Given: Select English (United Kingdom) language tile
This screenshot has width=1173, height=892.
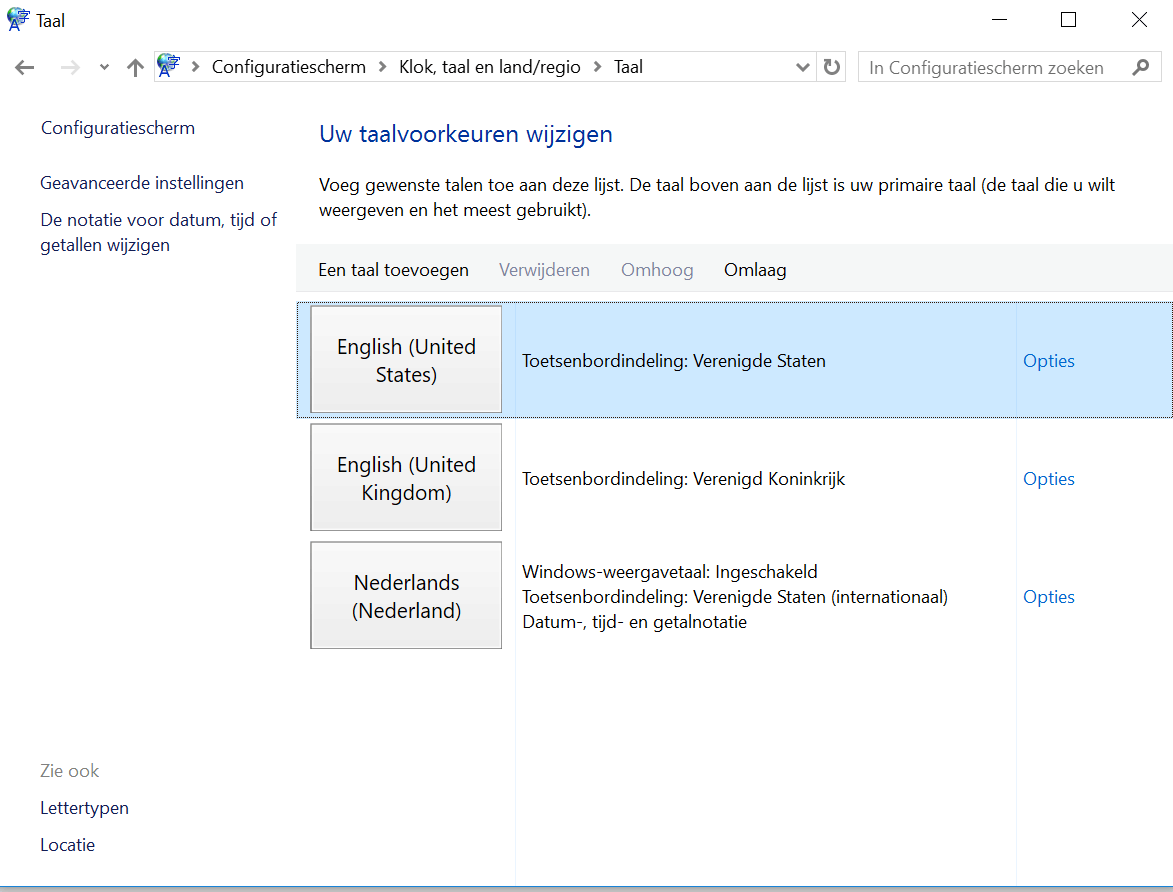Looking at the screenshot, I should tap(406, 477).
